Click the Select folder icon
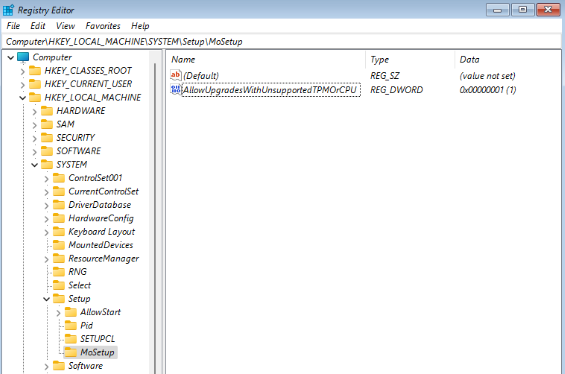 pos(59,285)
